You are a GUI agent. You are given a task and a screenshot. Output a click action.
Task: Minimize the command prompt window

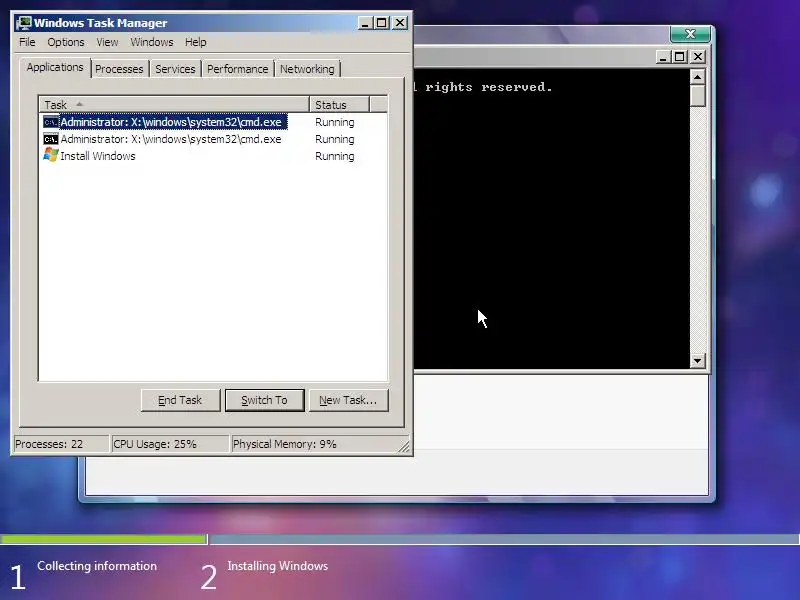pos(663,57)
